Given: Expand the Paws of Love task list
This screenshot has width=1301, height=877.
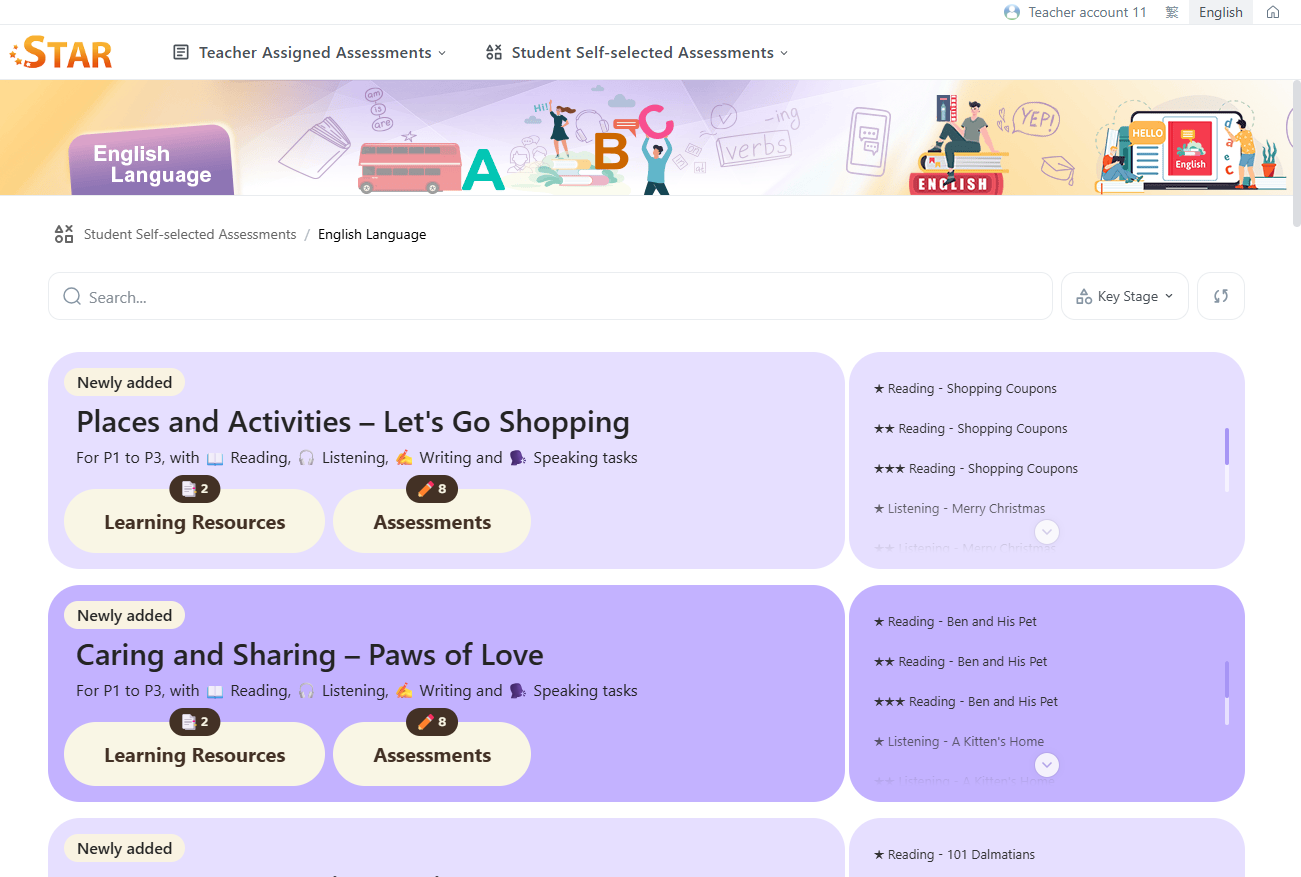Looking at the screenshot, I should [1047, 765].
